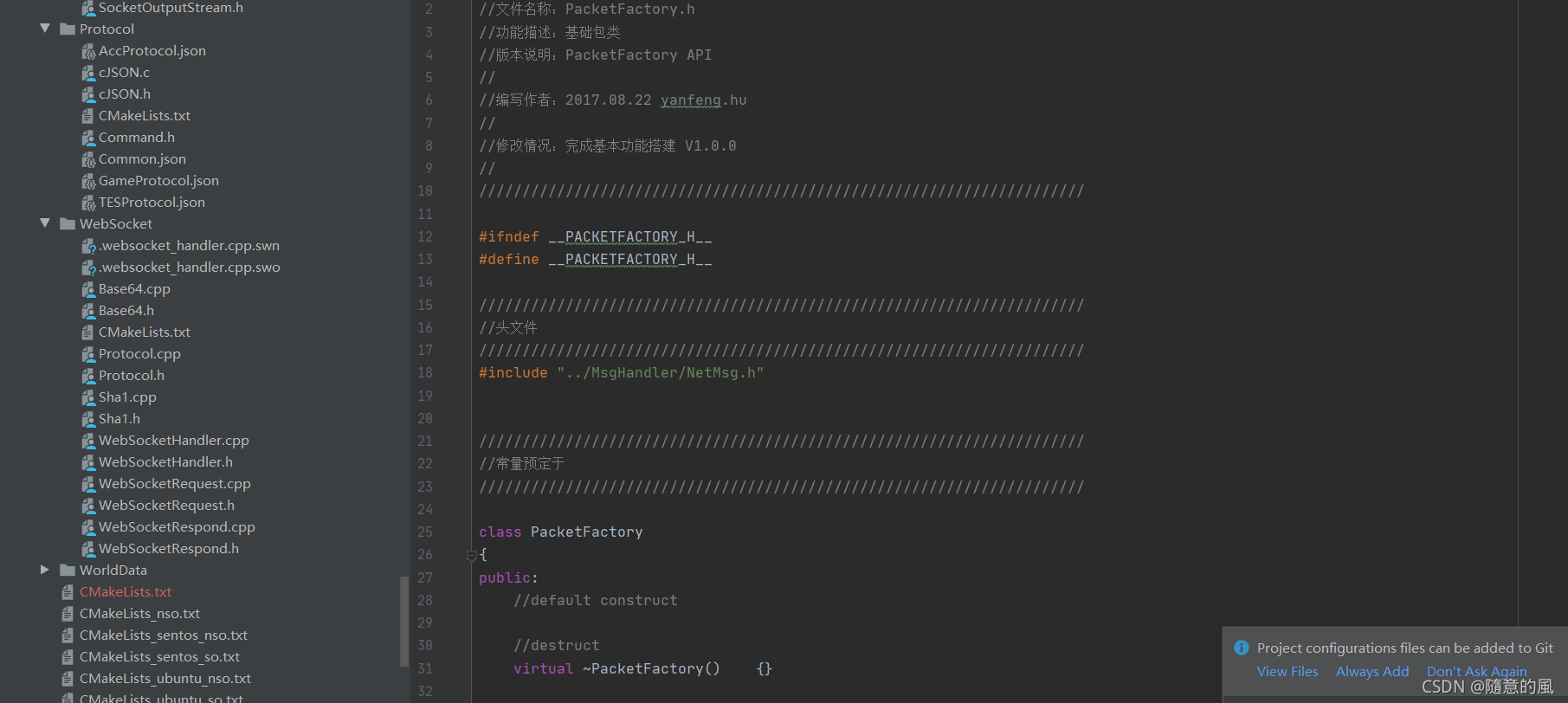This screenshot has width=1568, height=703.
Task: Select CMakeLists_sentos_so.txt file
Action: click(160, 657)
